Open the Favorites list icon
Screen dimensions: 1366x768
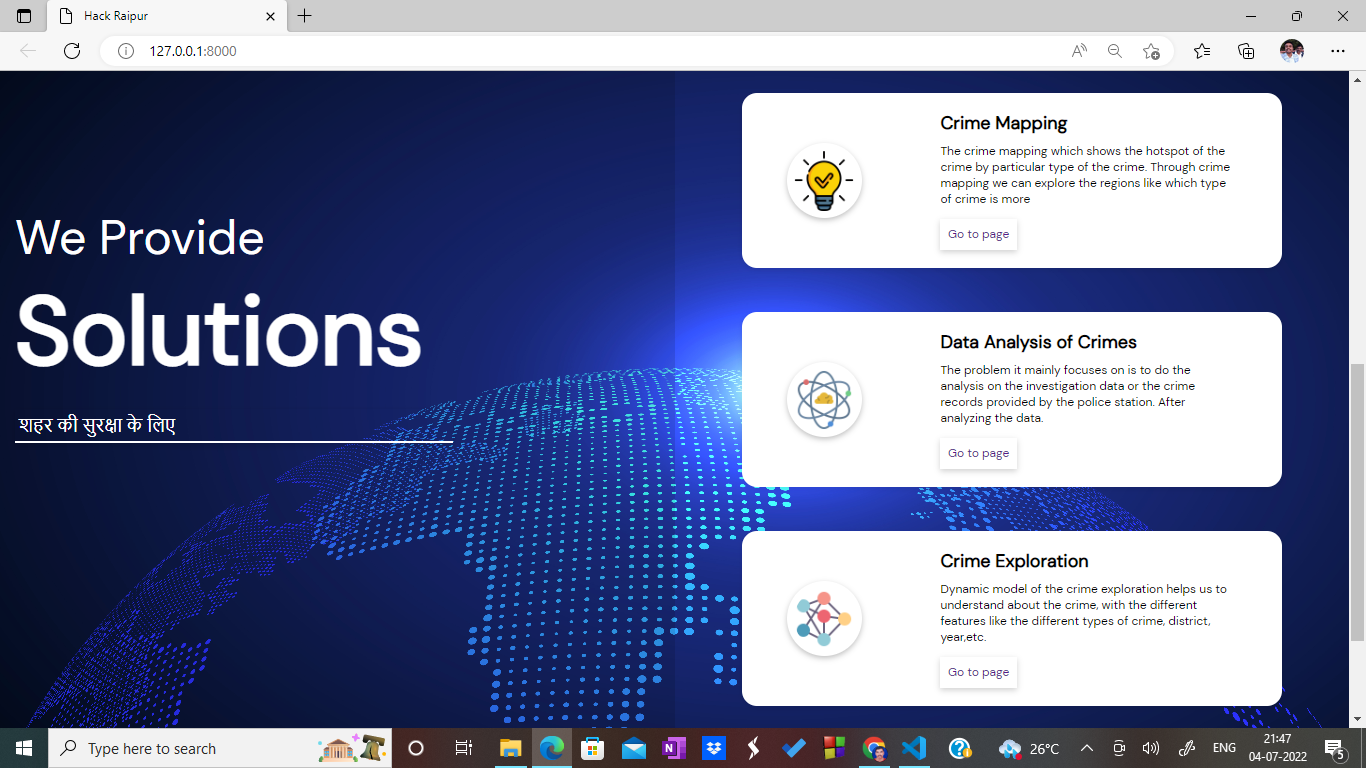1202,51
